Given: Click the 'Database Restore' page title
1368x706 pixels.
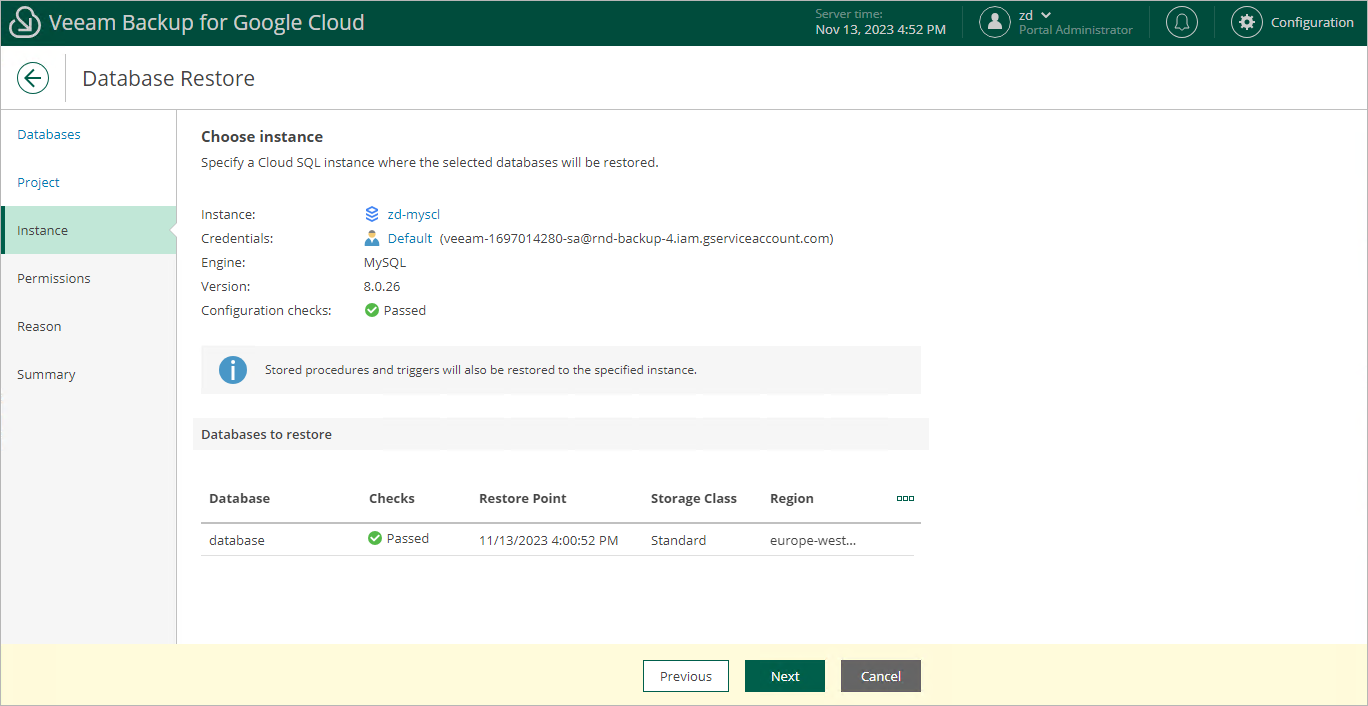Looking at the screenshot, I should click(169, 78).
